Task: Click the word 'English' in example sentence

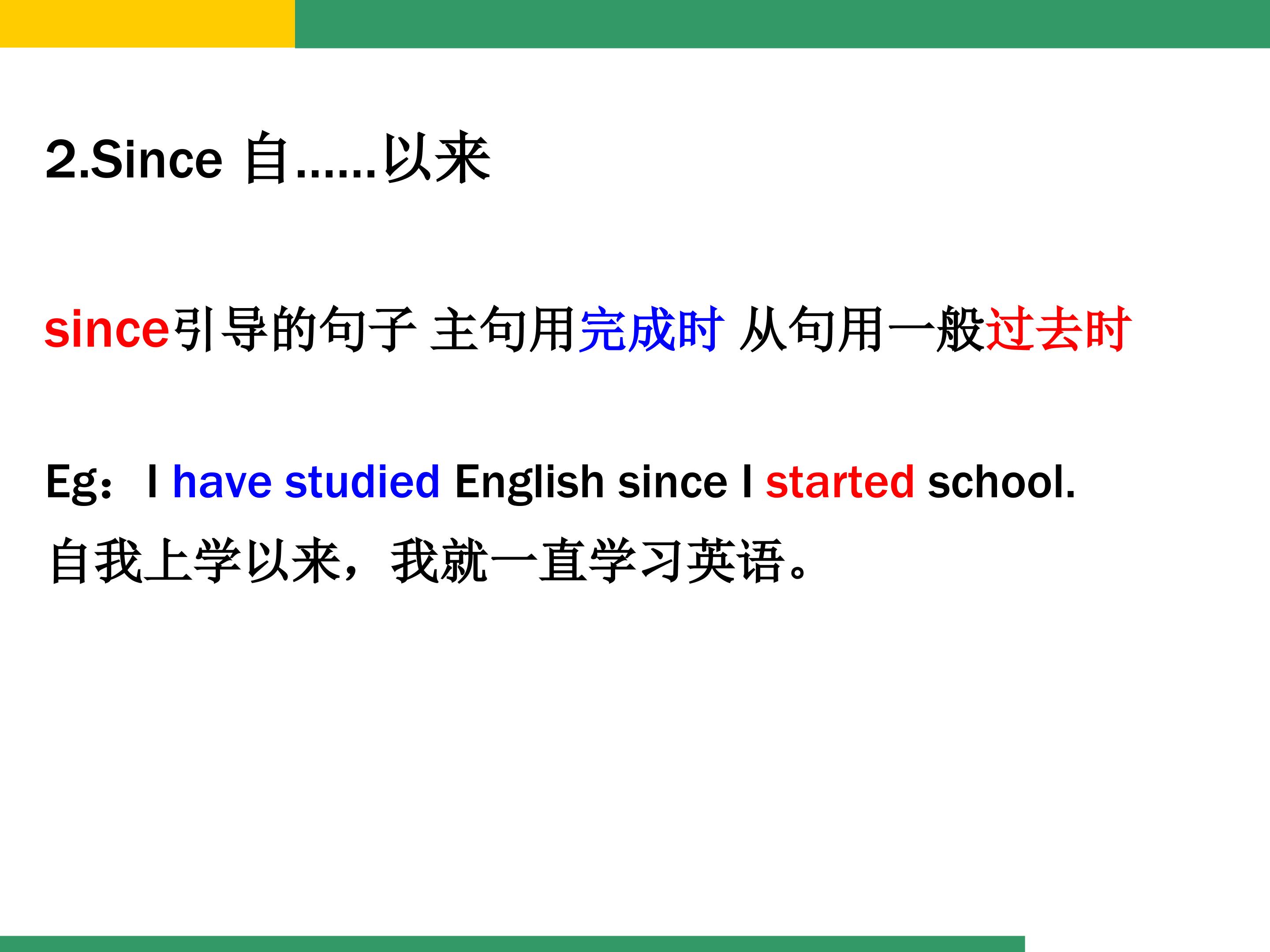Action: pyautogui.click(x=529, y=482)
